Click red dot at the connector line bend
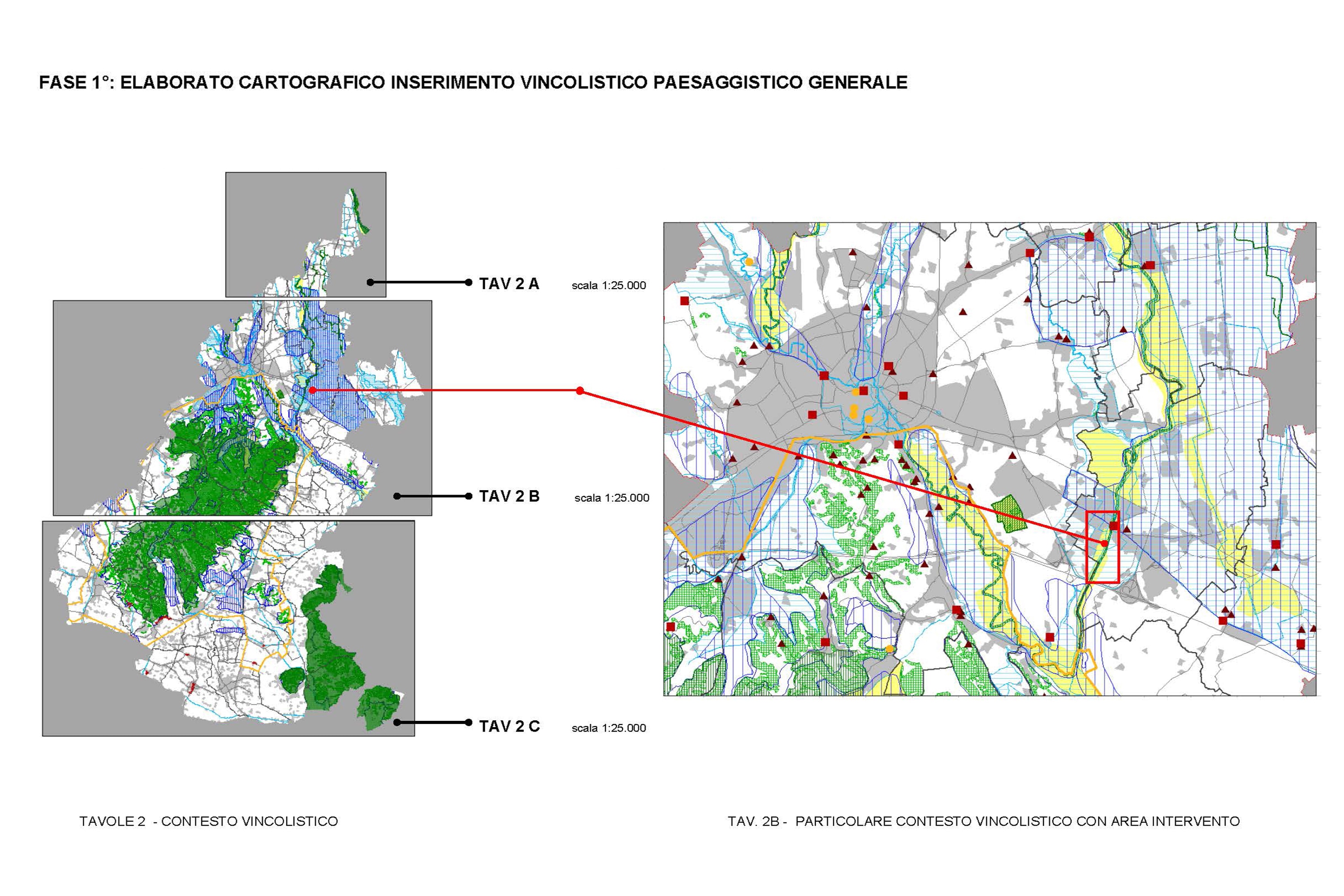 pos(580,391)
